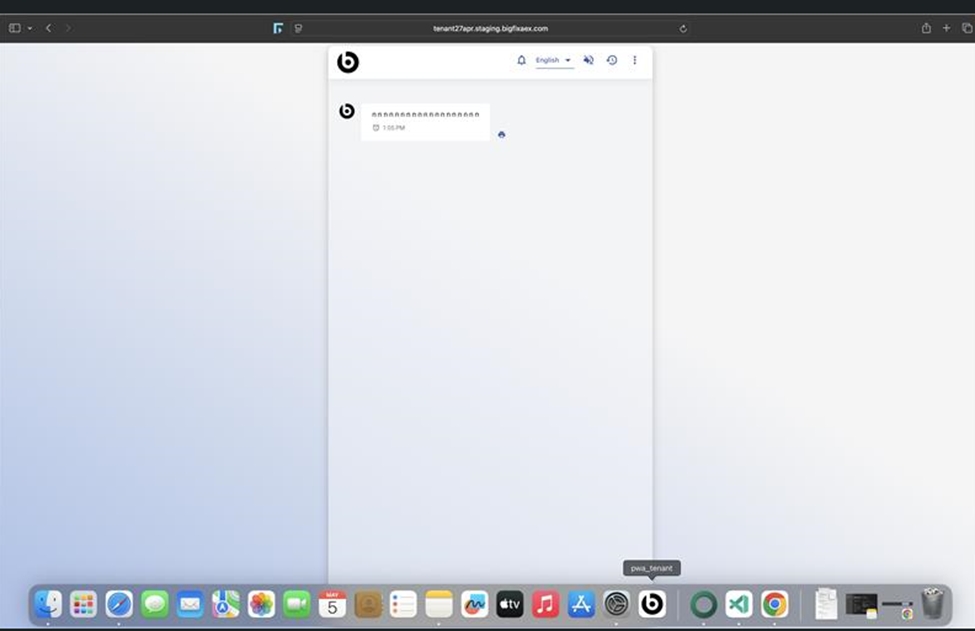Click the Safari Share button
The width and height of the screenshot is (975, 631).
tap(926, 28)
